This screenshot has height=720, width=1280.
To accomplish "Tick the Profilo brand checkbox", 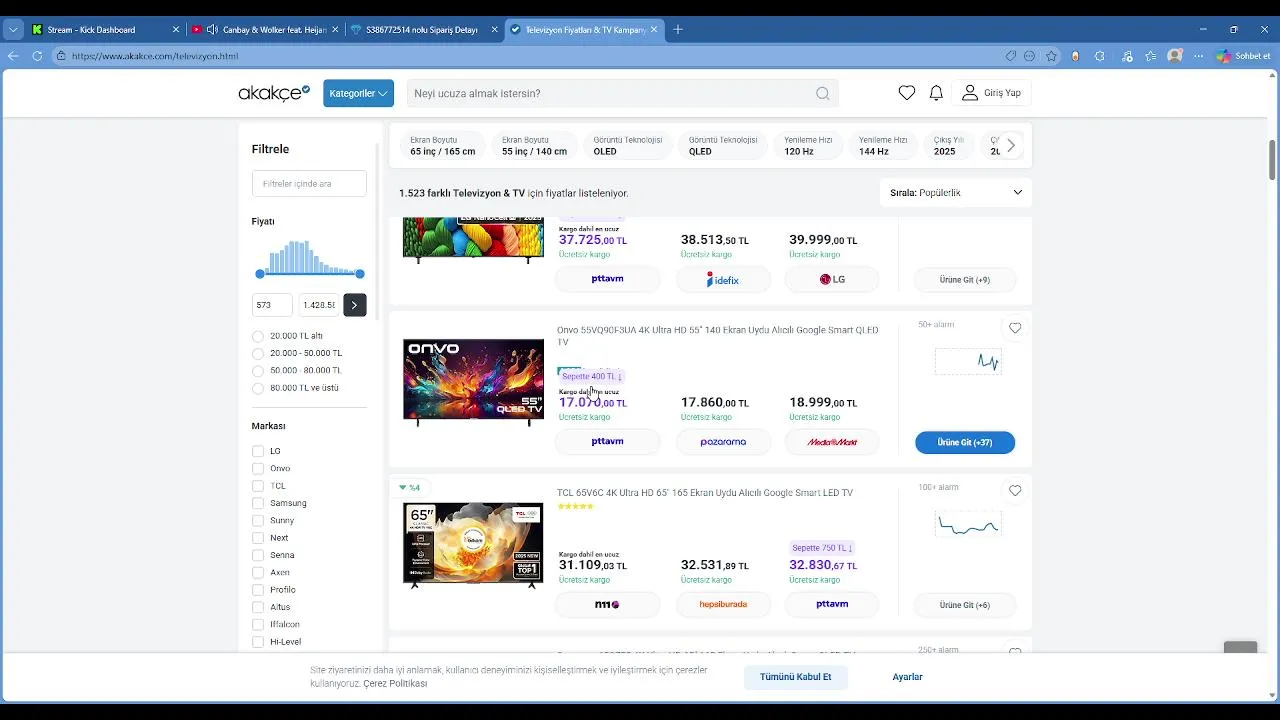I will [x=258, y=590].
